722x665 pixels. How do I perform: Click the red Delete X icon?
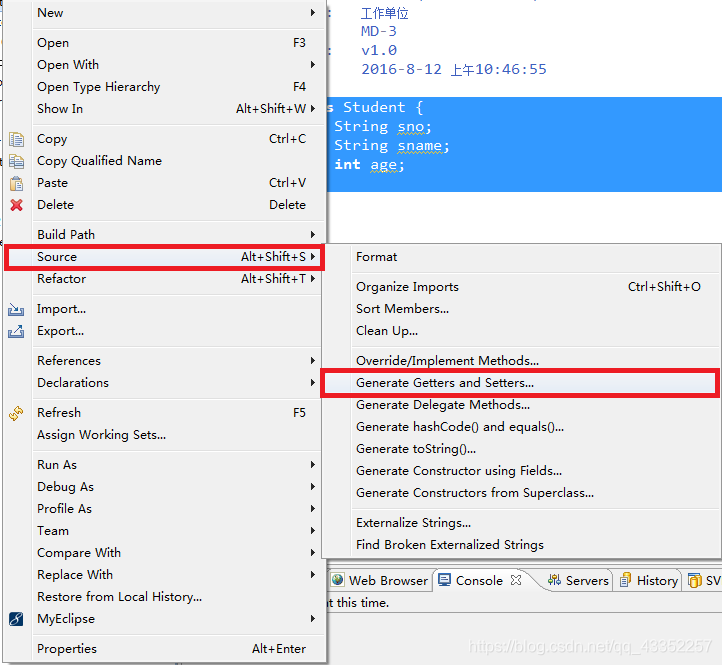16,205
